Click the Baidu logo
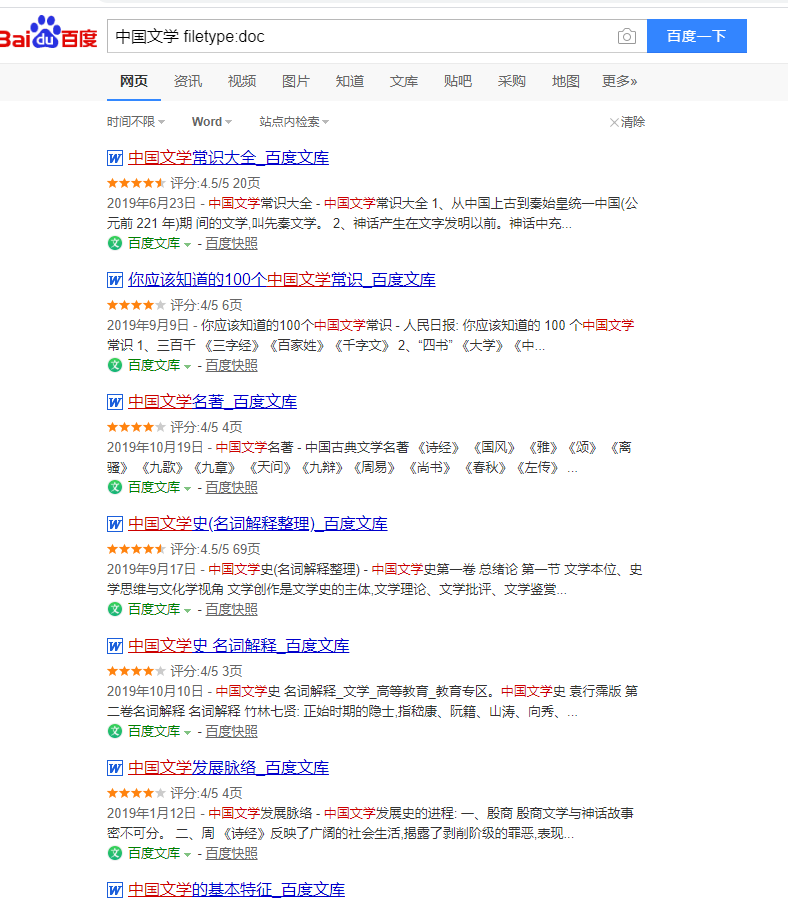Image resolution: width=788 pixels, height=899 pixels. click(48, 33)
